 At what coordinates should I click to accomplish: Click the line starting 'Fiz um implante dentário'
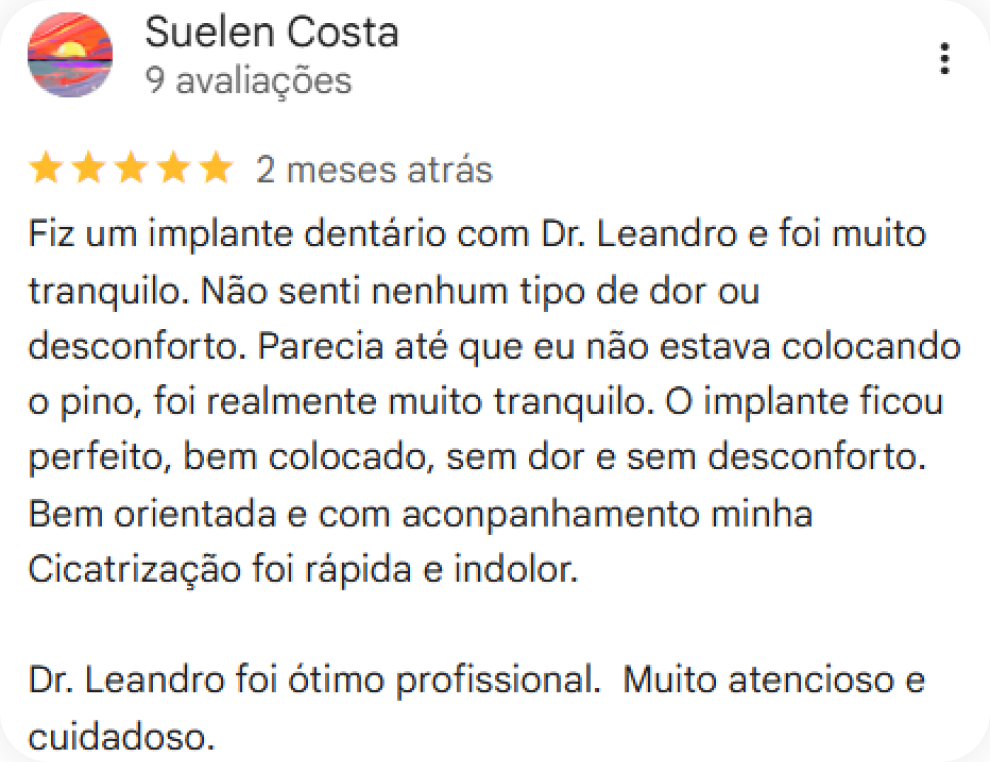[x=477, y=237]
